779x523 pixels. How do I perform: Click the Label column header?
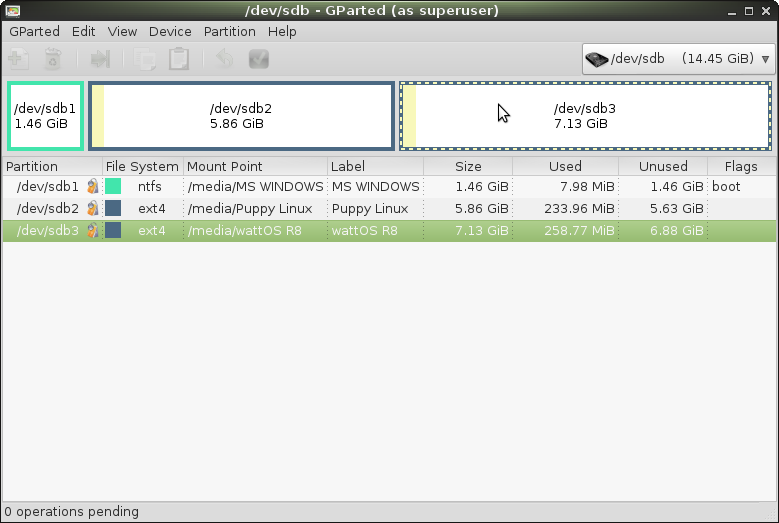(376, 166)
